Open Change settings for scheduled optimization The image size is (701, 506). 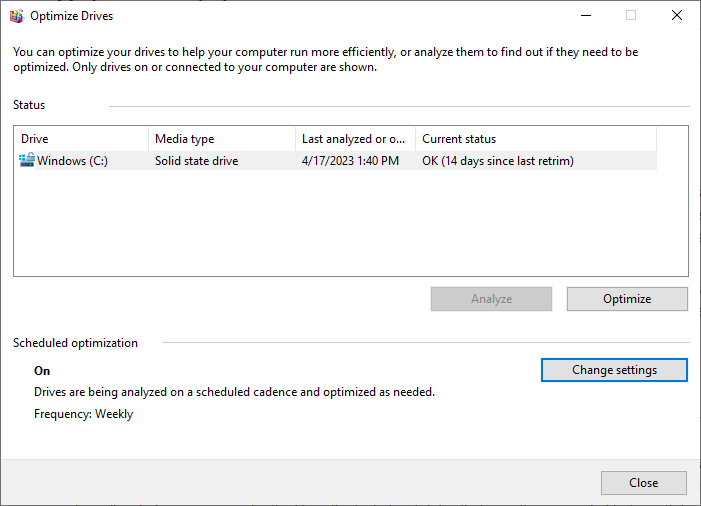point(614,370)
